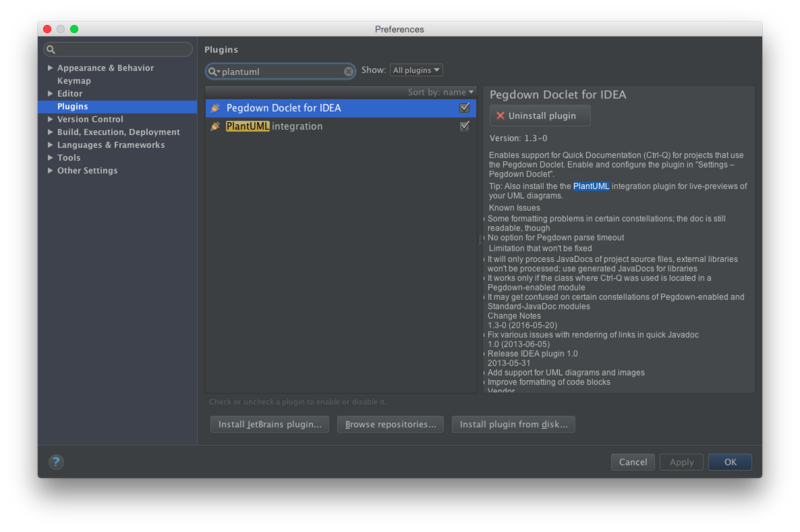The width and height of the screenshot is (800, 532).
Task: Click Install JetBrains plugin... button
Action: (269, 424)
